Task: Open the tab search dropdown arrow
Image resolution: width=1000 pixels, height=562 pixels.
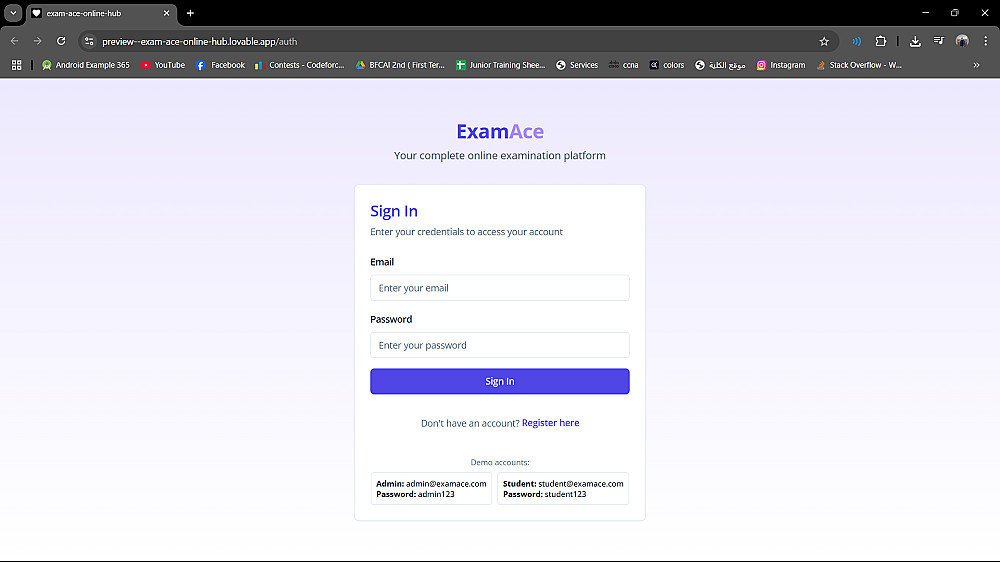Action: [x=13, y=13]
